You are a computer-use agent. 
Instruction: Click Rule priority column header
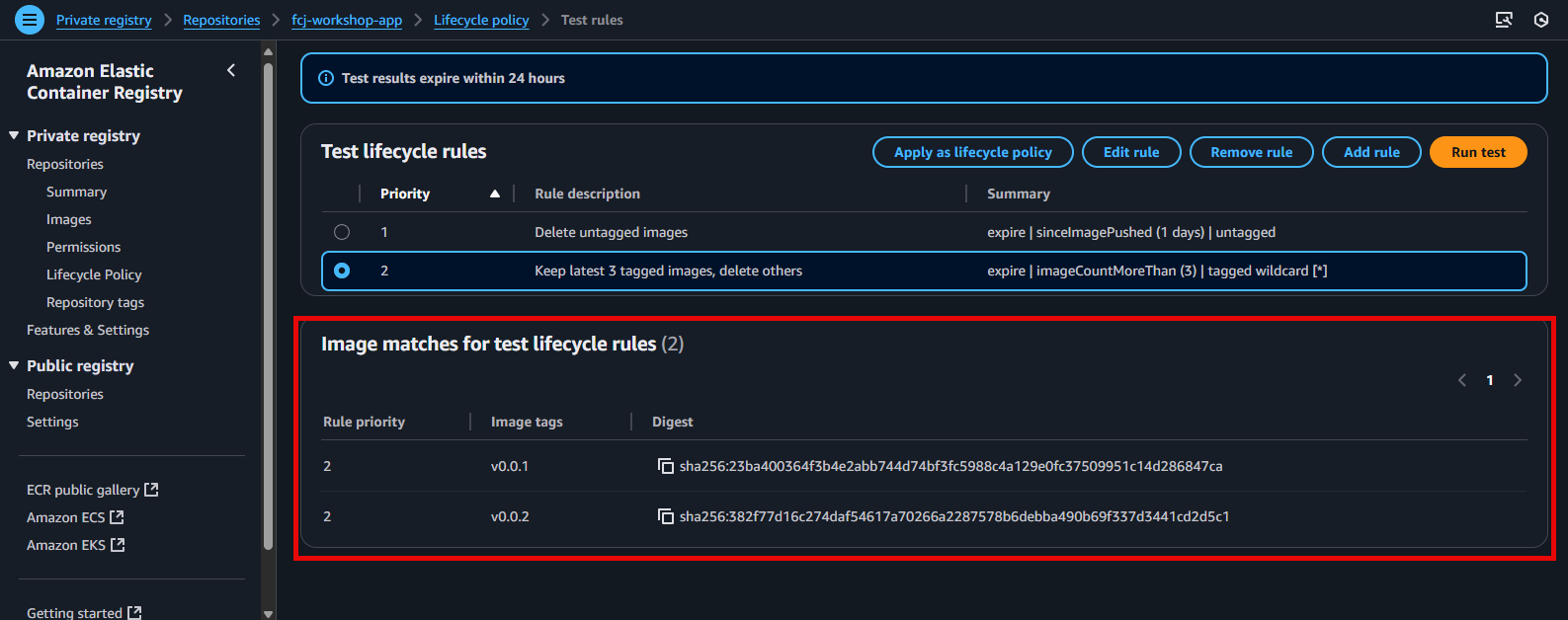click(x=364, y=422)
